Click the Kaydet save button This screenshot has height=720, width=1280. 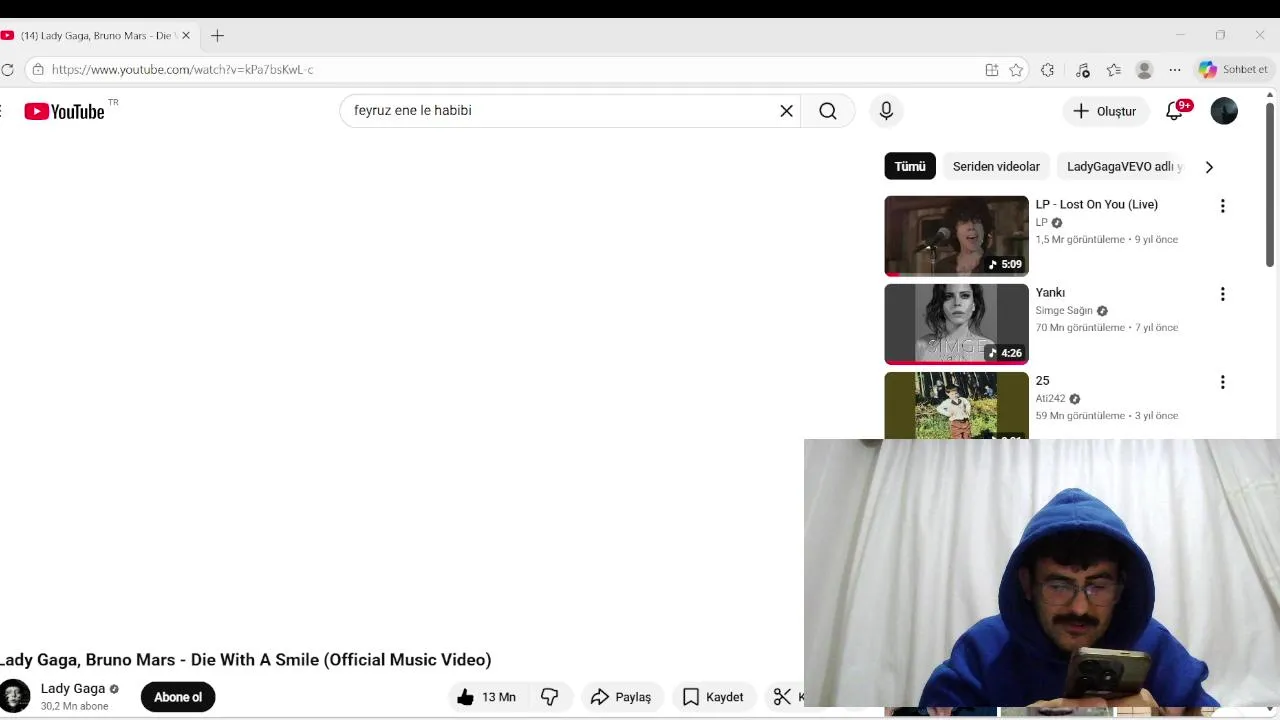point(713,697)
